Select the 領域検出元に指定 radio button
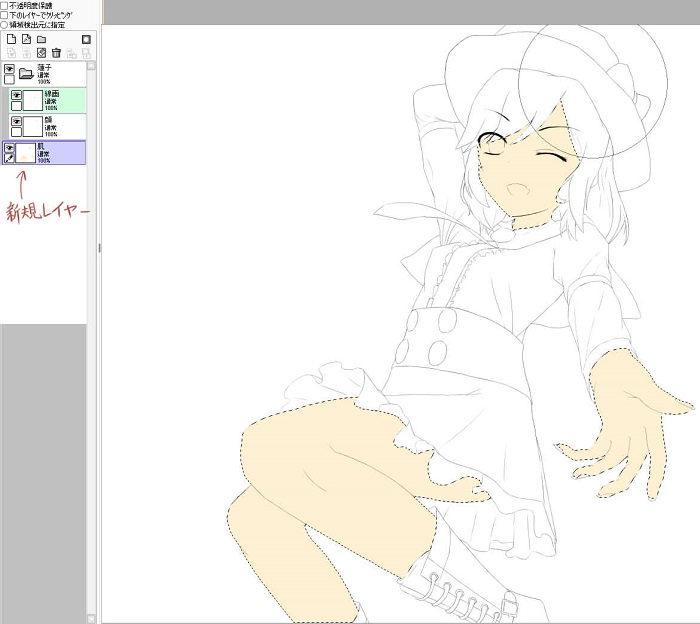This screenshot has width=700, height=624. pyautogui.click(x=4, y=25)
